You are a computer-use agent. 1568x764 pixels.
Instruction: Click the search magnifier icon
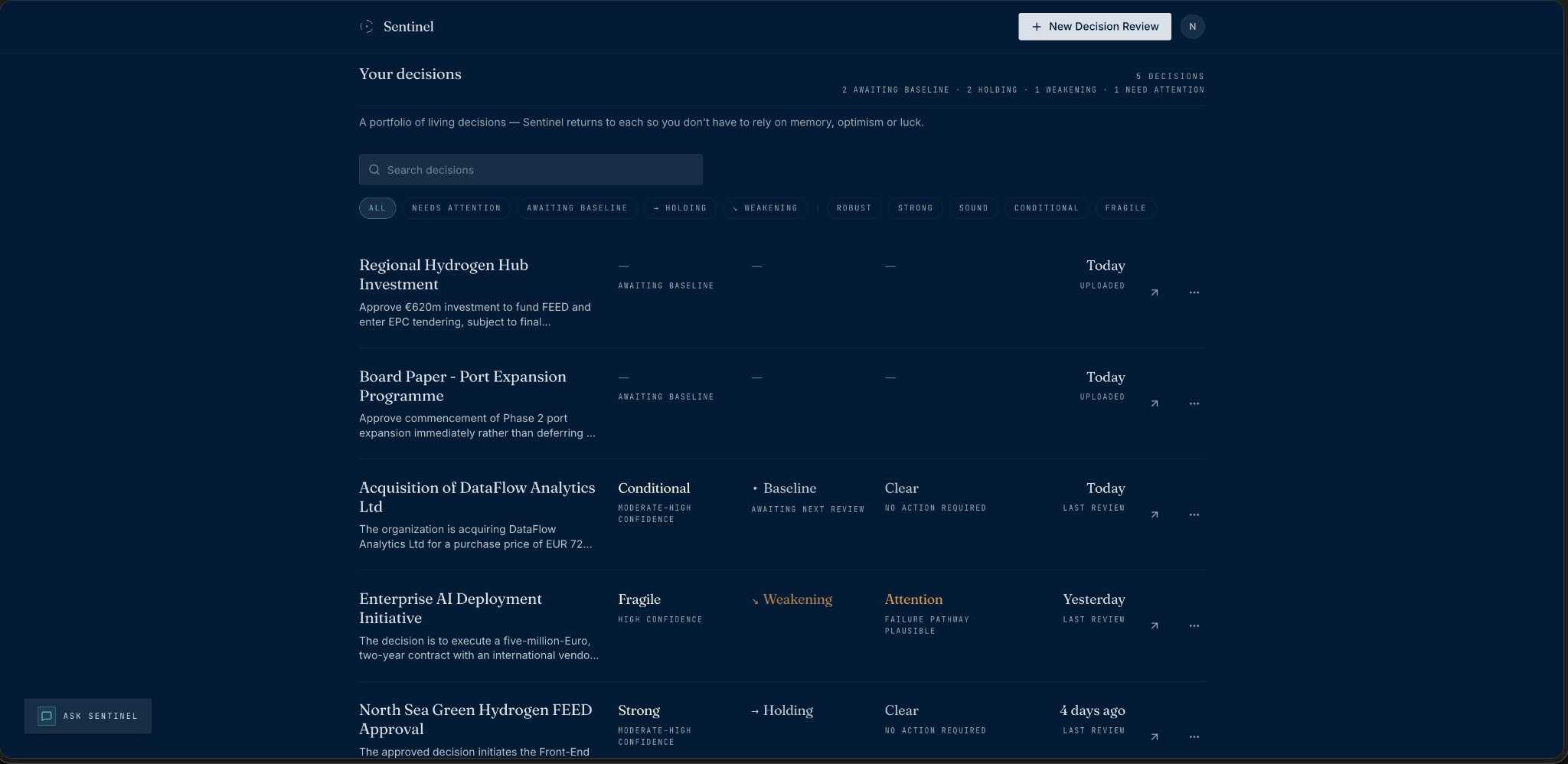click(x=374, y=170)
